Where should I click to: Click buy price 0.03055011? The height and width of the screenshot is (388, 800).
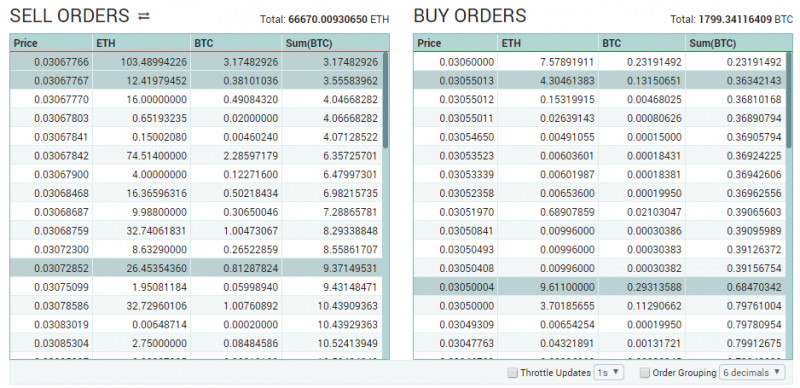pos(466,118)
